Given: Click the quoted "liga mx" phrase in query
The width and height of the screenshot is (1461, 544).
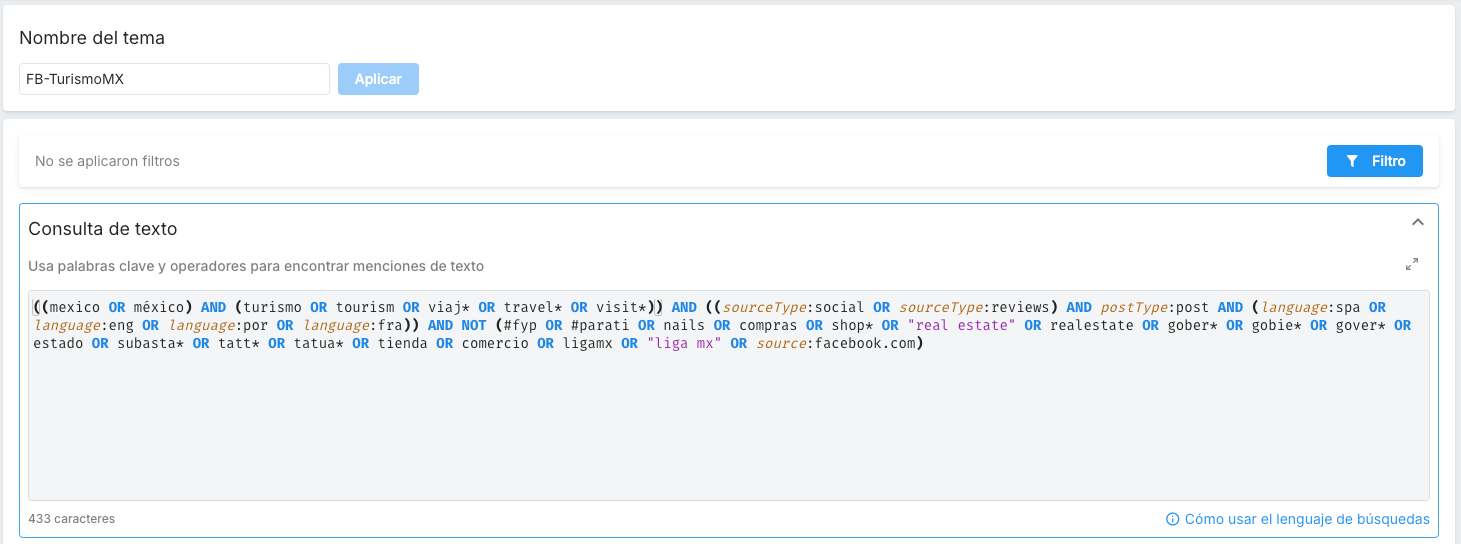Looking at the screenshot, I should 684,343.
